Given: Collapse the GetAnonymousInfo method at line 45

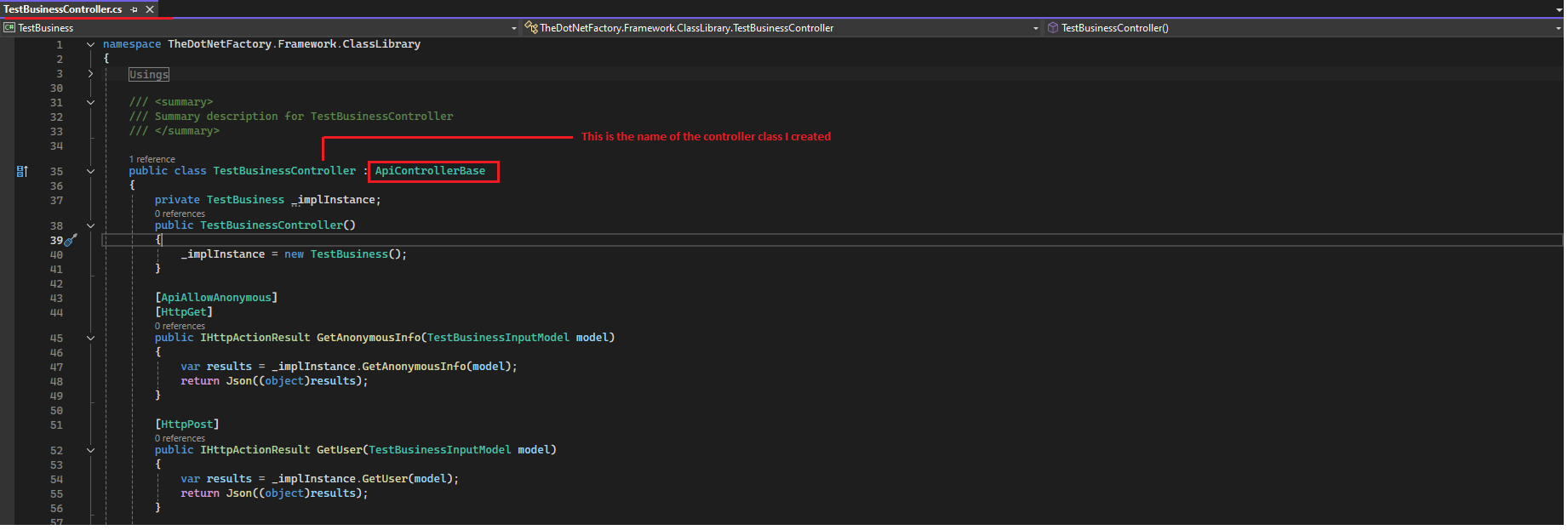Looking at the screenshot, I should [90, 338].
